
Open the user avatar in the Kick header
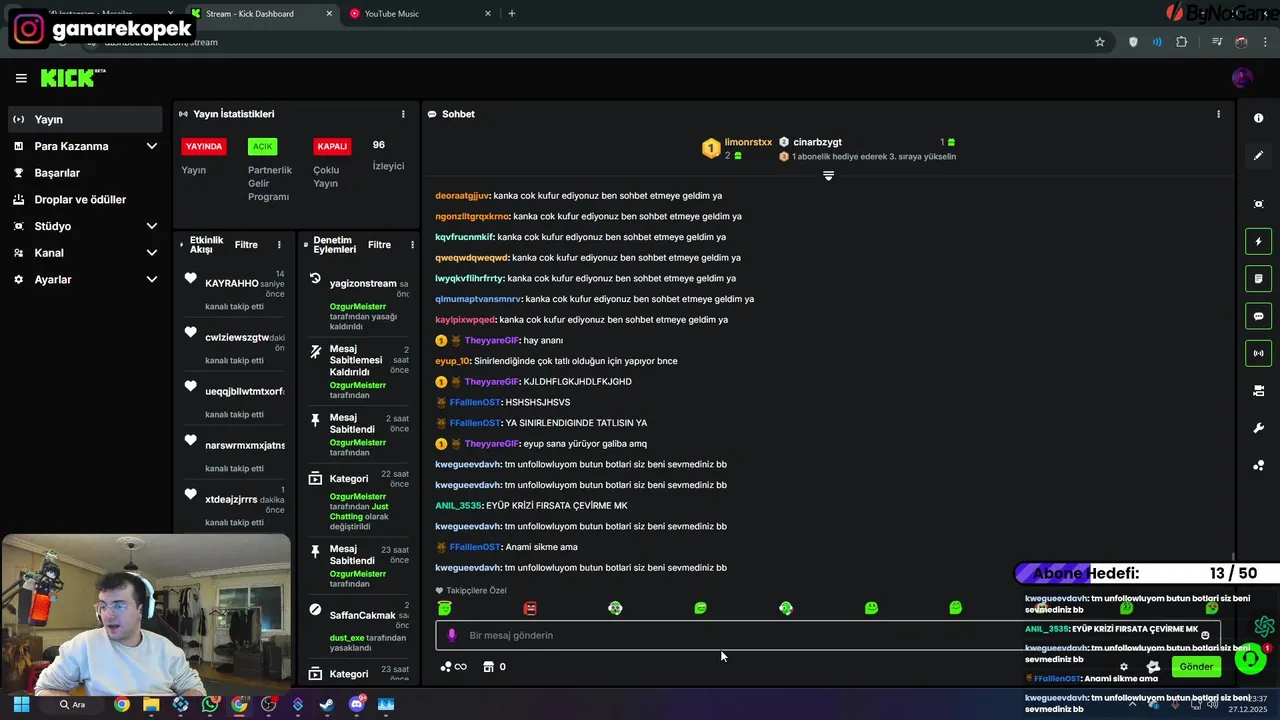tap(1242, 78)
